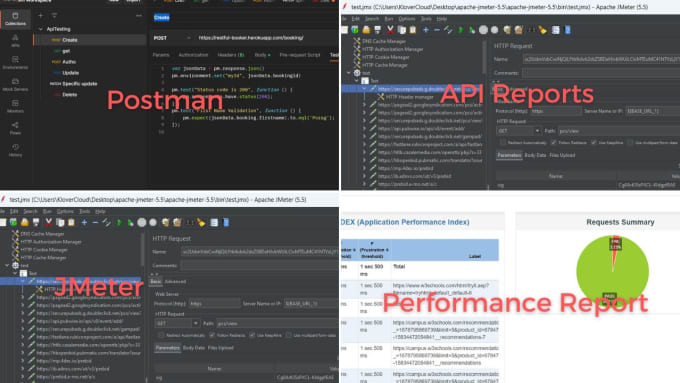
Task: Open the Mock Servers sidebar icon
Action: point(15,85)
